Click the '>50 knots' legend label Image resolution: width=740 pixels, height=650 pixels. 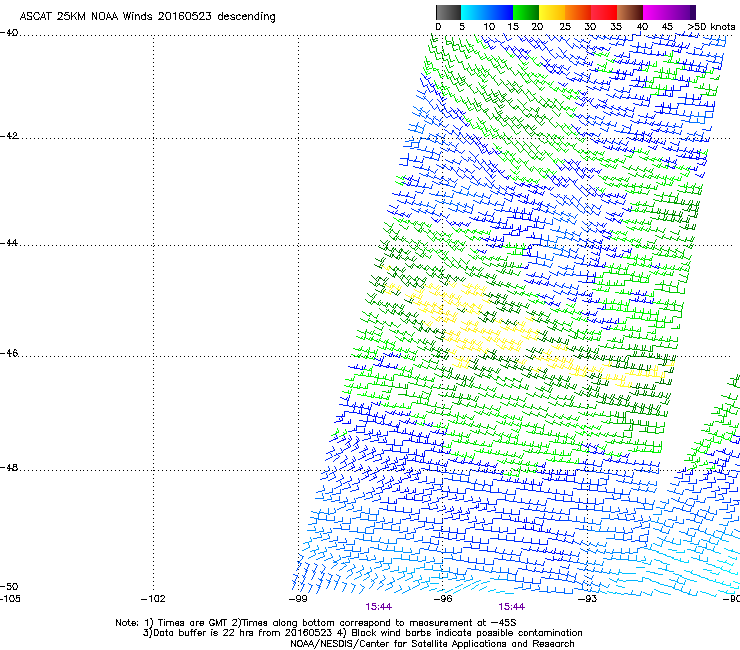(x=711, y=27)
